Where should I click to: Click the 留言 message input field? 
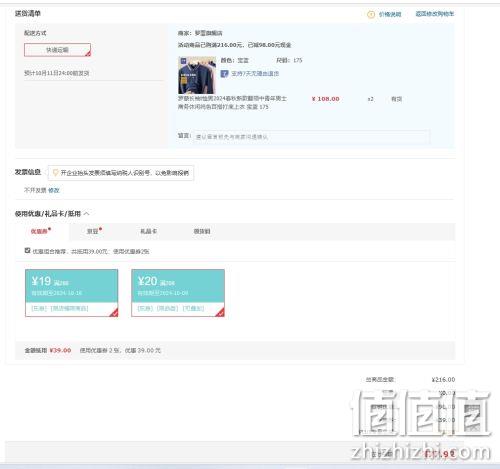(x=312, y=137)
